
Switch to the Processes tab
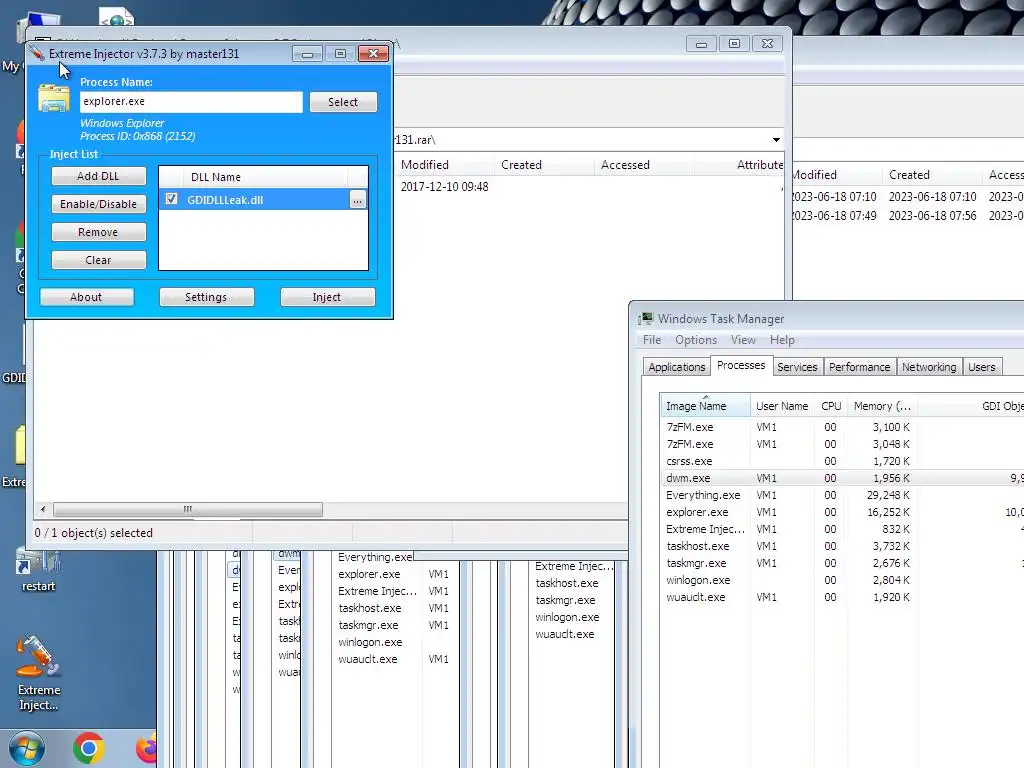741,365
